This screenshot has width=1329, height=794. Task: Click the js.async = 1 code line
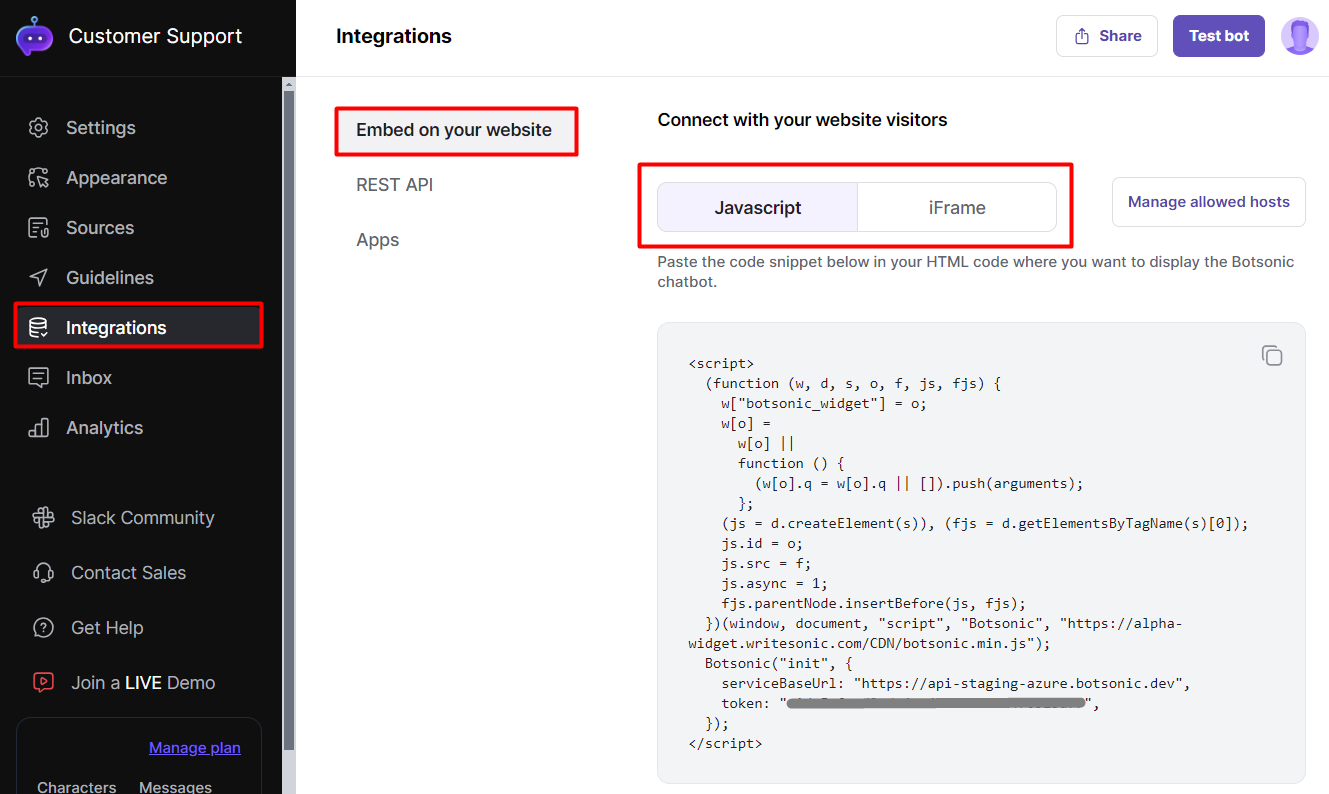772,584
